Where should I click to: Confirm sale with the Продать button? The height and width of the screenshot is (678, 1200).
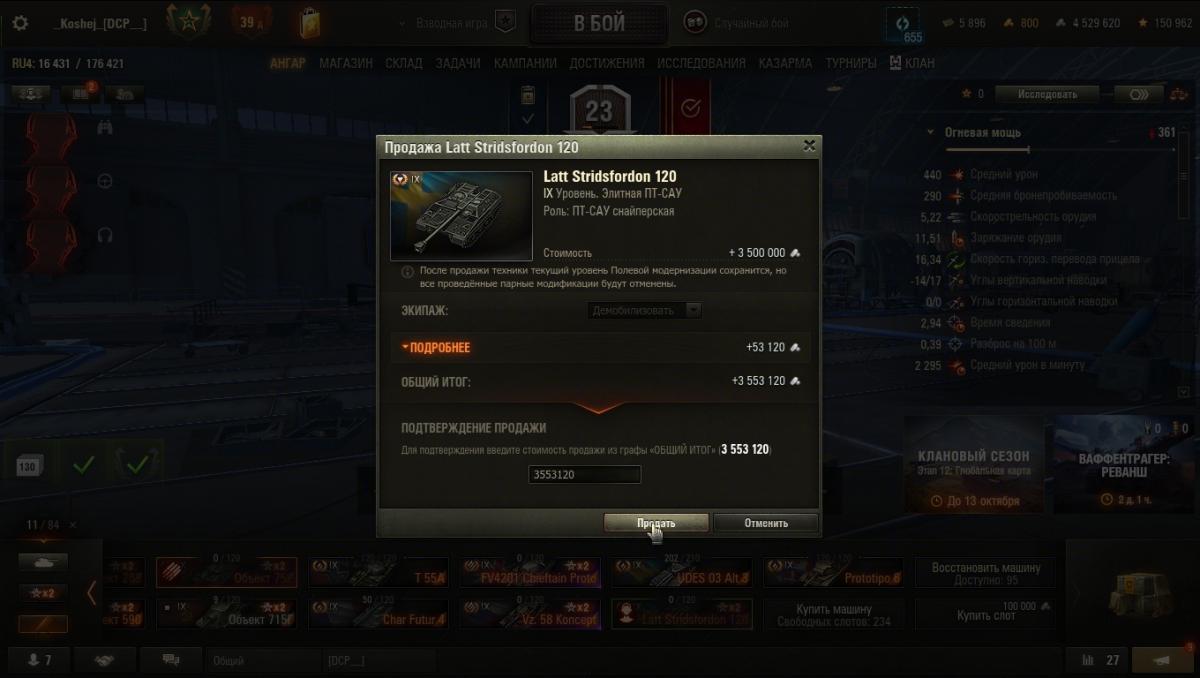[656, 523]
